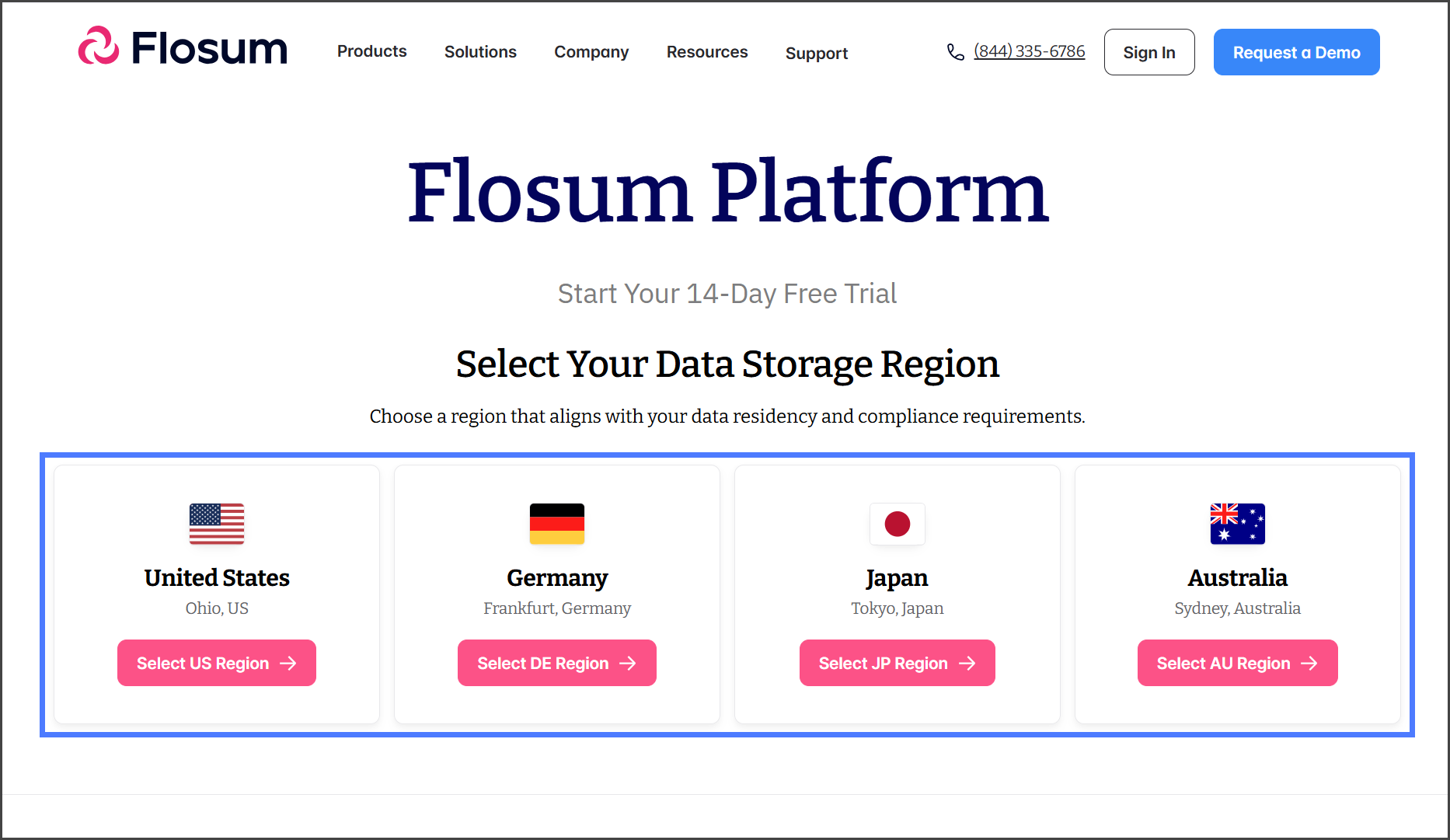
Task: Choose the Select JP Region button
Action: 897,663
